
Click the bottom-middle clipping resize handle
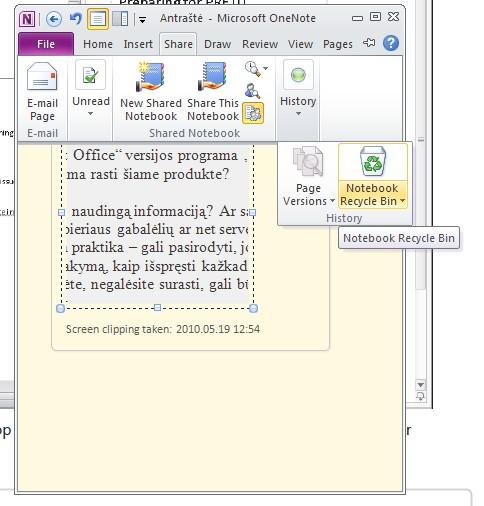tap(157, 307)
